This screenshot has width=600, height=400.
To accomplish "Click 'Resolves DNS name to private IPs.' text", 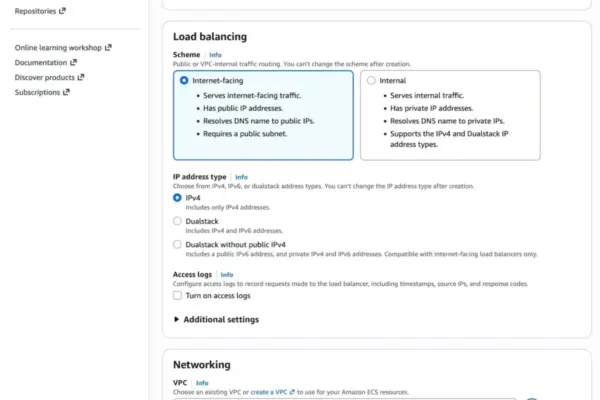I will click(447, 121).
